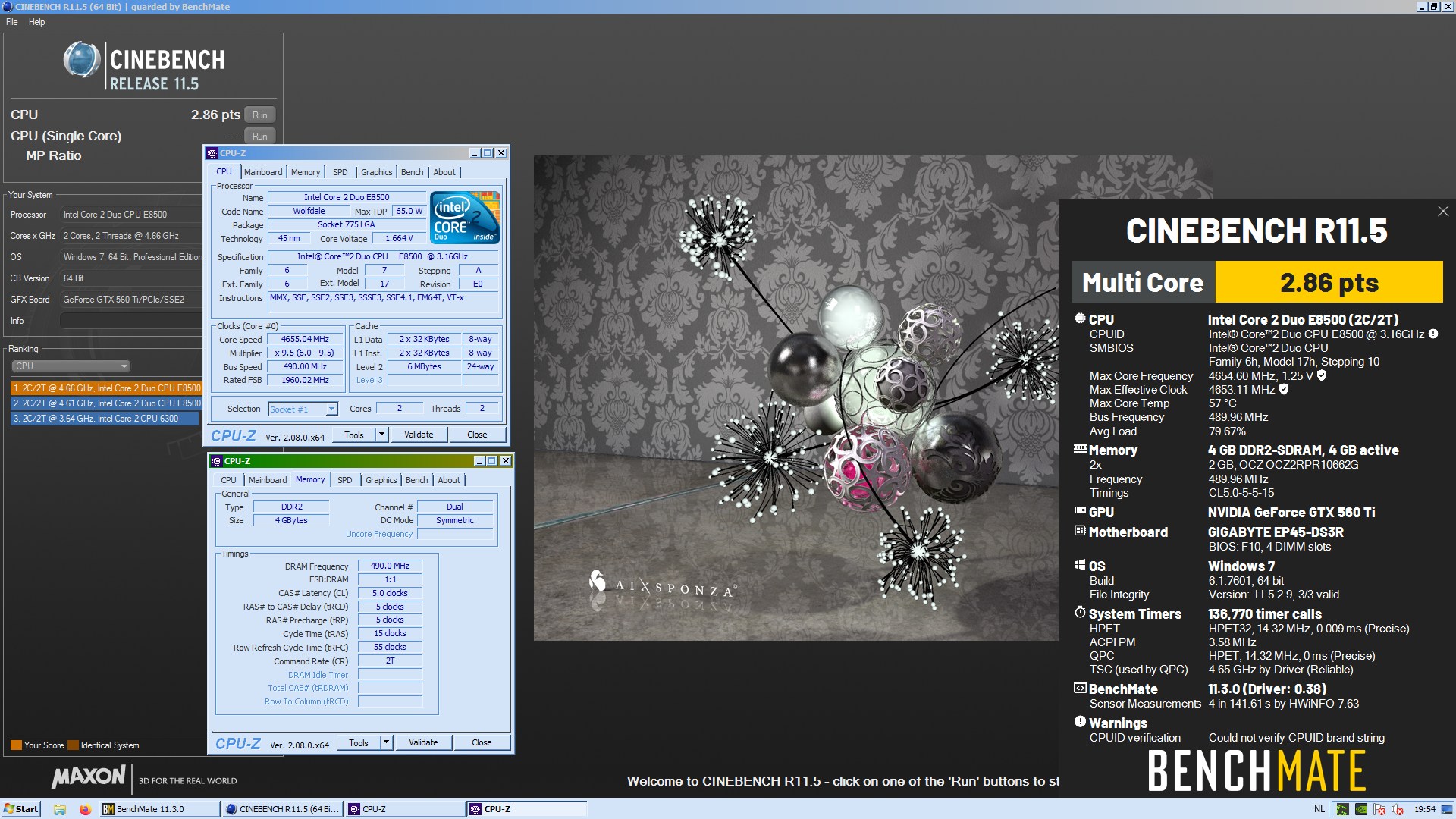Switch to Mainboard tab in upper CPU-Z window
1456x819 pixels.
click(x=263, y=172)
